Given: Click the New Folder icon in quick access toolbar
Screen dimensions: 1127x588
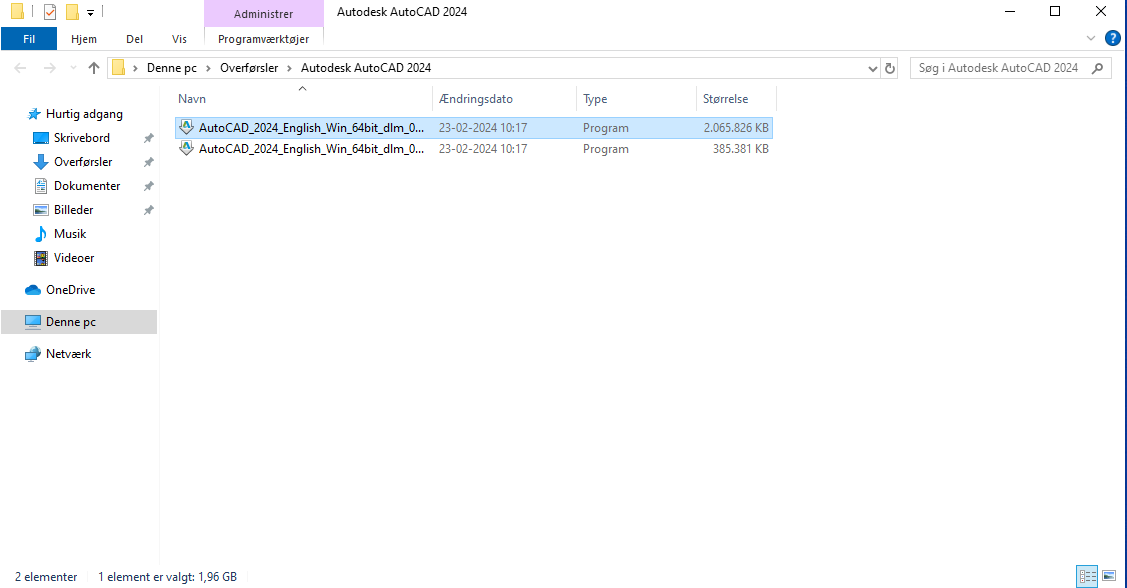Looking at the screenshot, I should (x=72, y=12).
